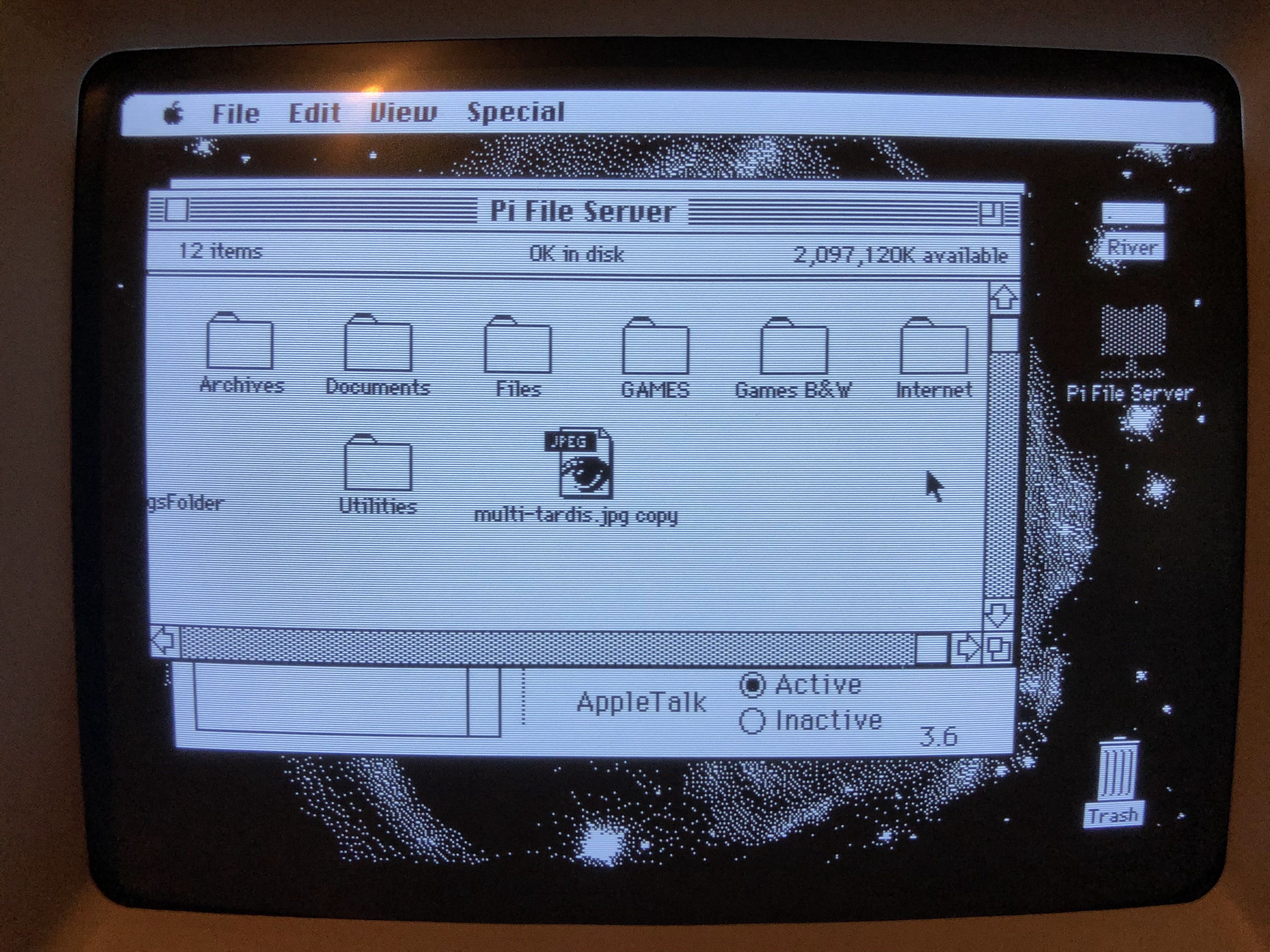
Task: Click the window size box in corner
Action: (x=998, y=649)
